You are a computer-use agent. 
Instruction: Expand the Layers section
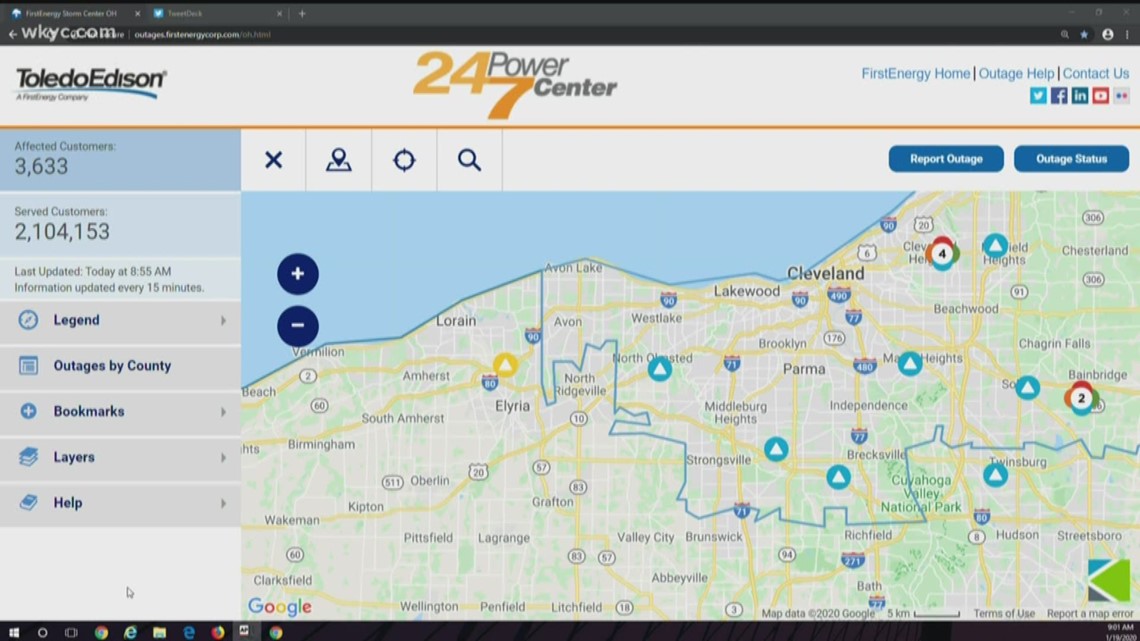pyautogui.click(x=74, y=457)
